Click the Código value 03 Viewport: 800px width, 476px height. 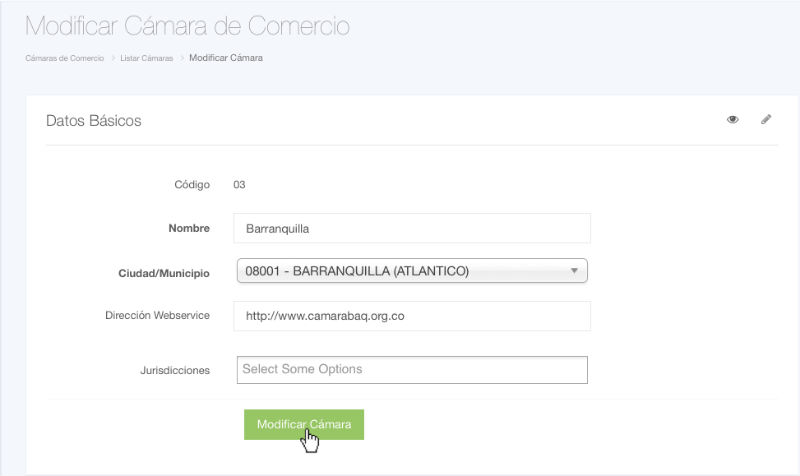point(239,184)
